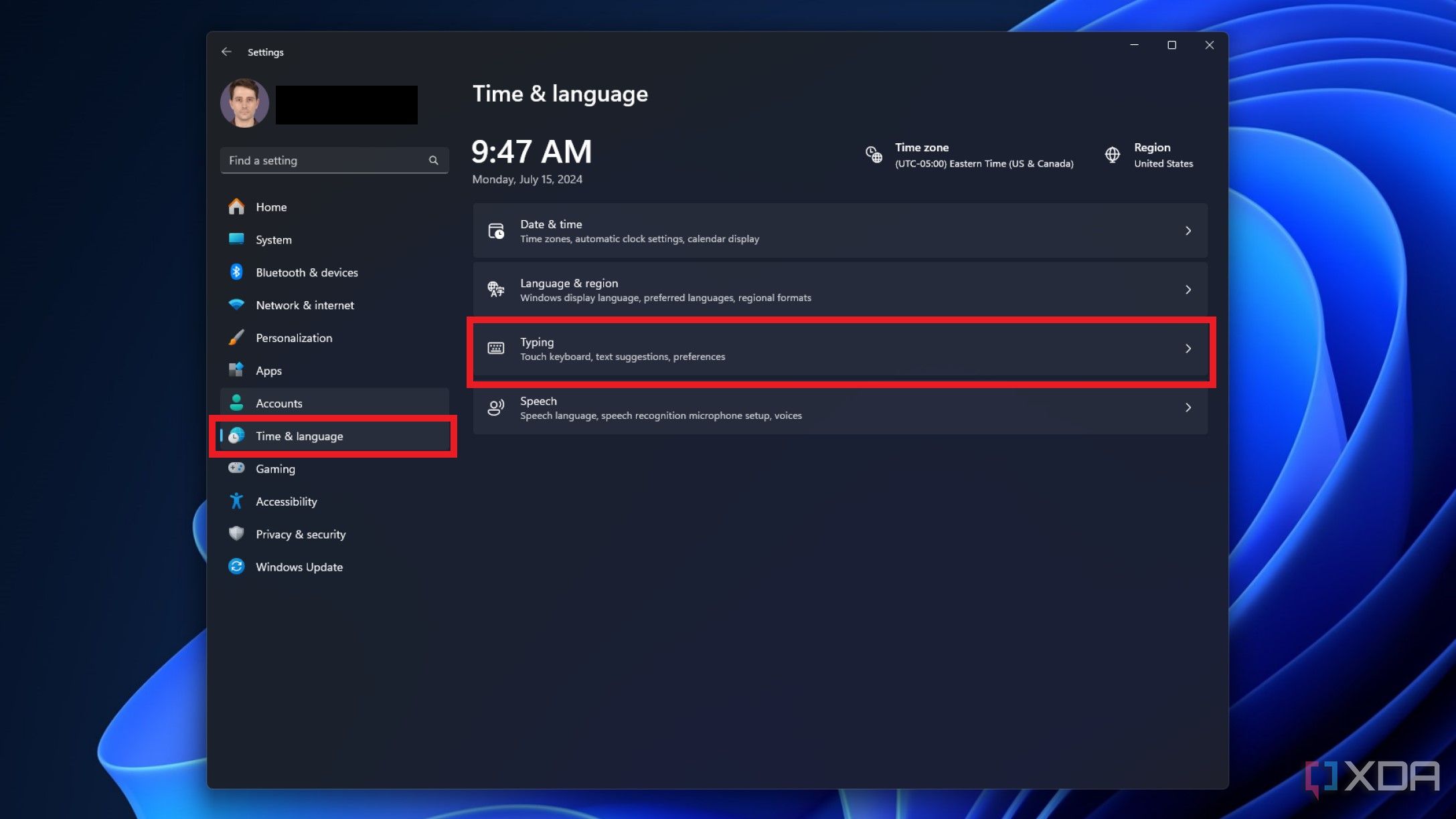Click the Accessibility figure icon

(236, 500)
